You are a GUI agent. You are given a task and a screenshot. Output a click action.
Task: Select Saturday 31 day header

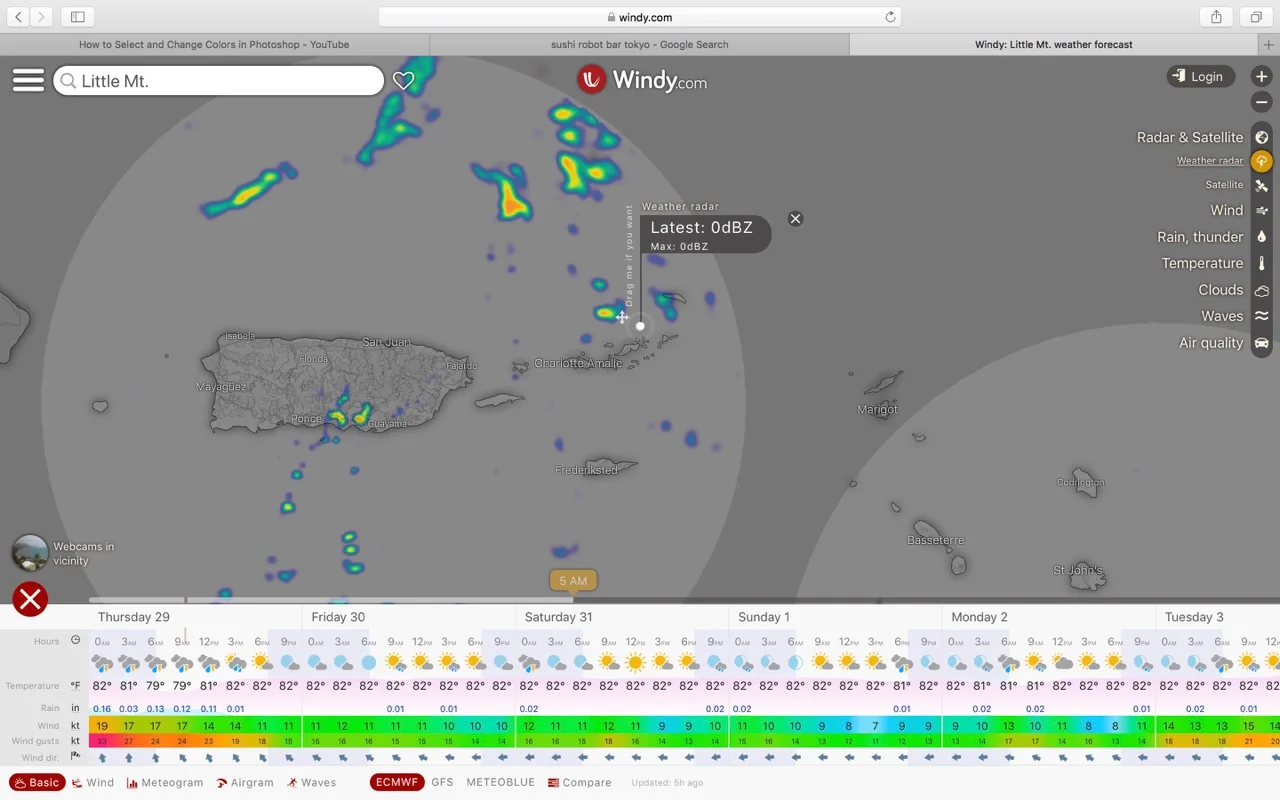(558, 617)
